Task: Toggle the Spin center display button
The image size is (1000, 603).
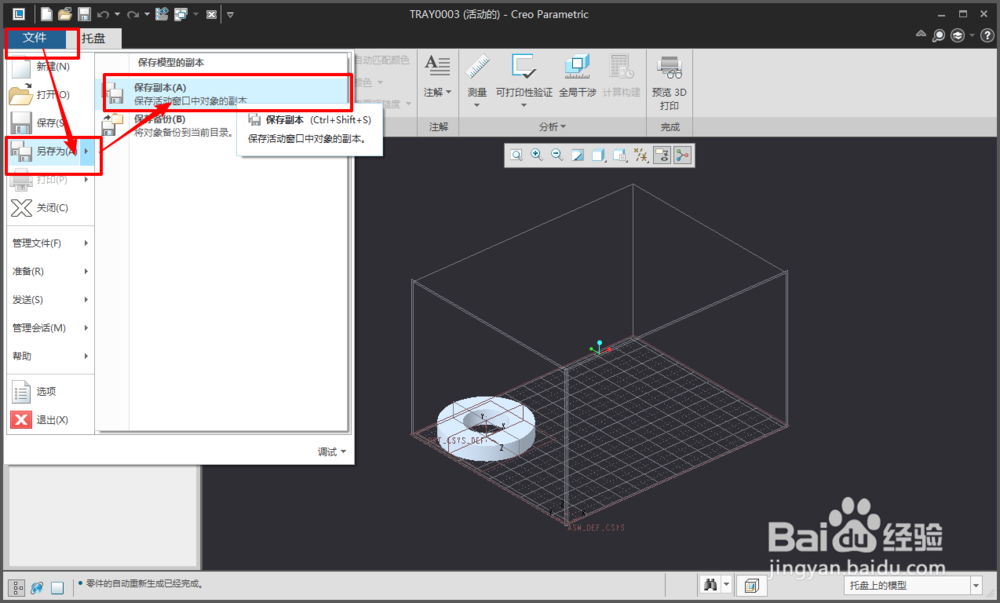Action: (682, 155)
